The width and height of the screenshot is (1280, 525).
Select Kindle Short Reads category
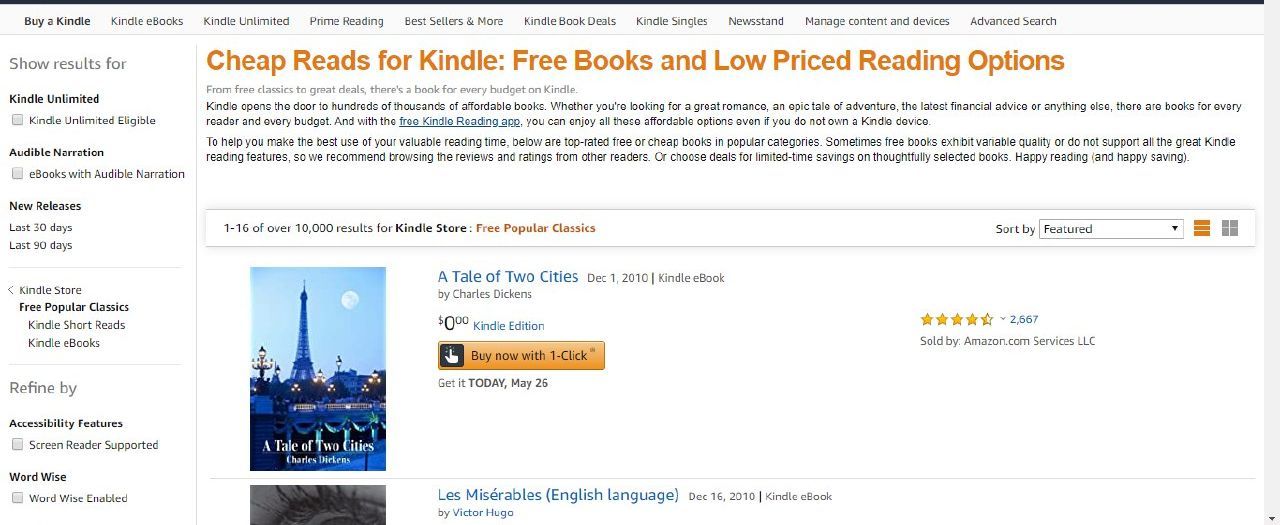pos(77,325)
